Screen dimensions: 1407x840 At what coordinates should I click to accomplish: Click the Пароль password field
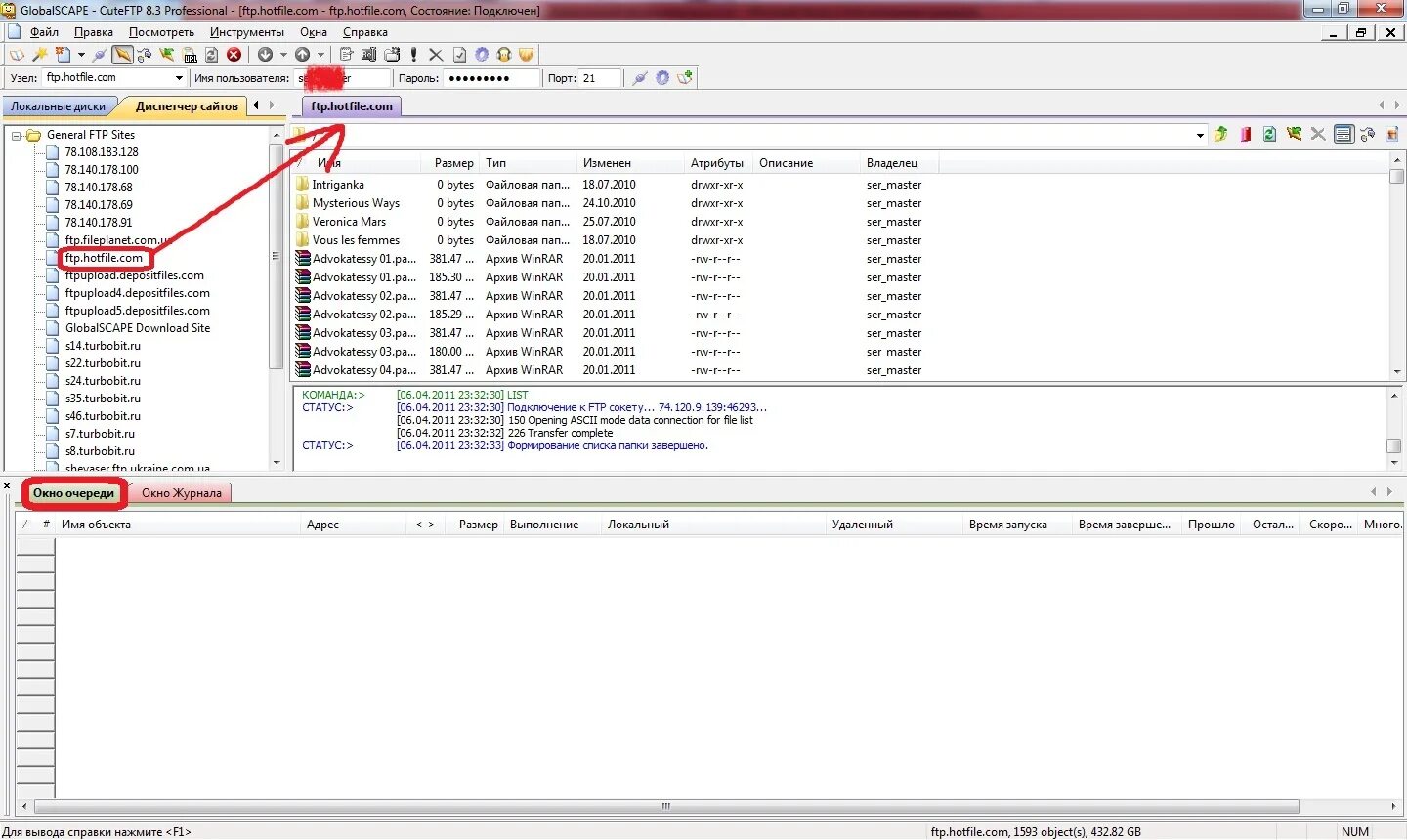[491, 78]
